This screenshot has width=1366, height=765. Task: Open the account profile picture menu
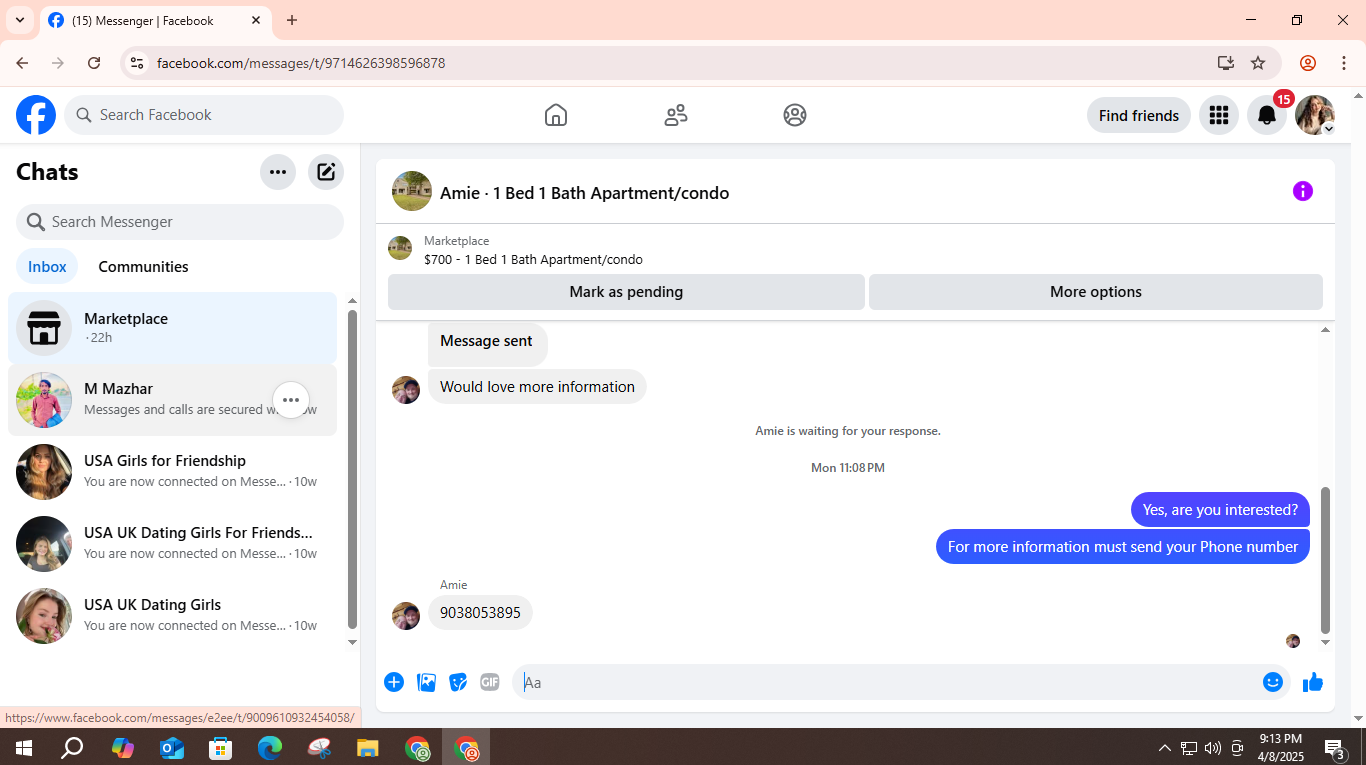tap(1315, 115)
